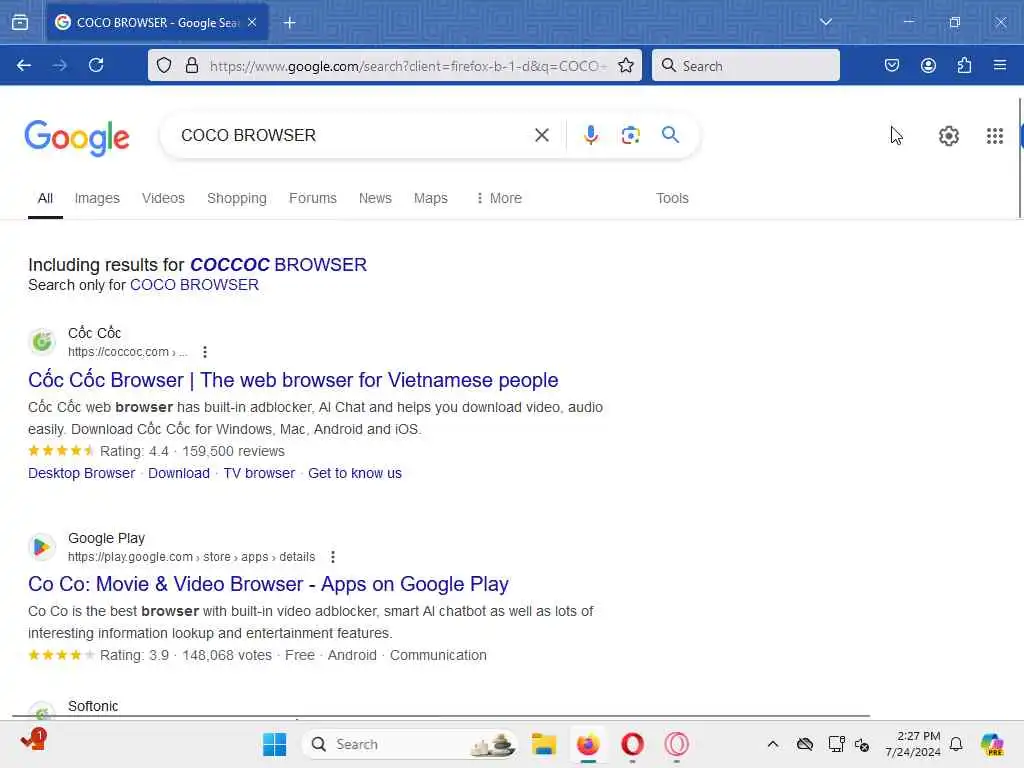This screenshot has height=768, width=1024.
Task: Open the Get to know us sitelink
Action: click(355, 473)
